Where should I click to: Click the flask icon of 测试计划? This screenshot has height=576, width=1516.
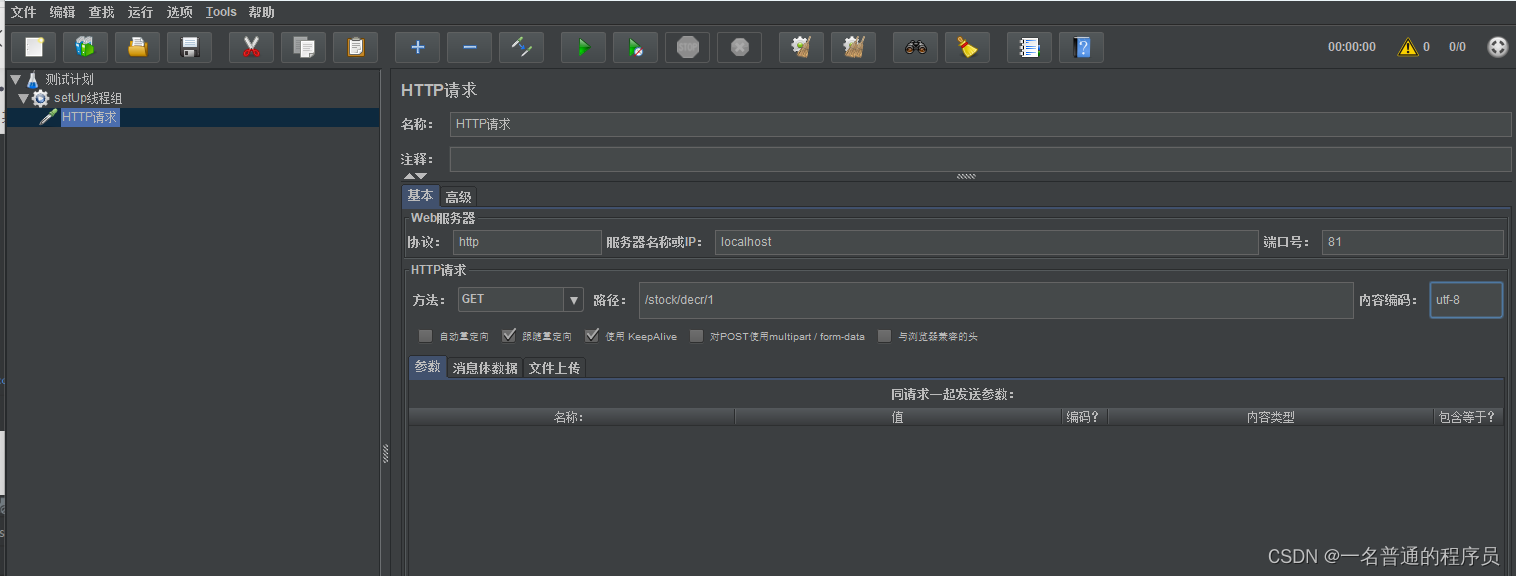(33, 79)
